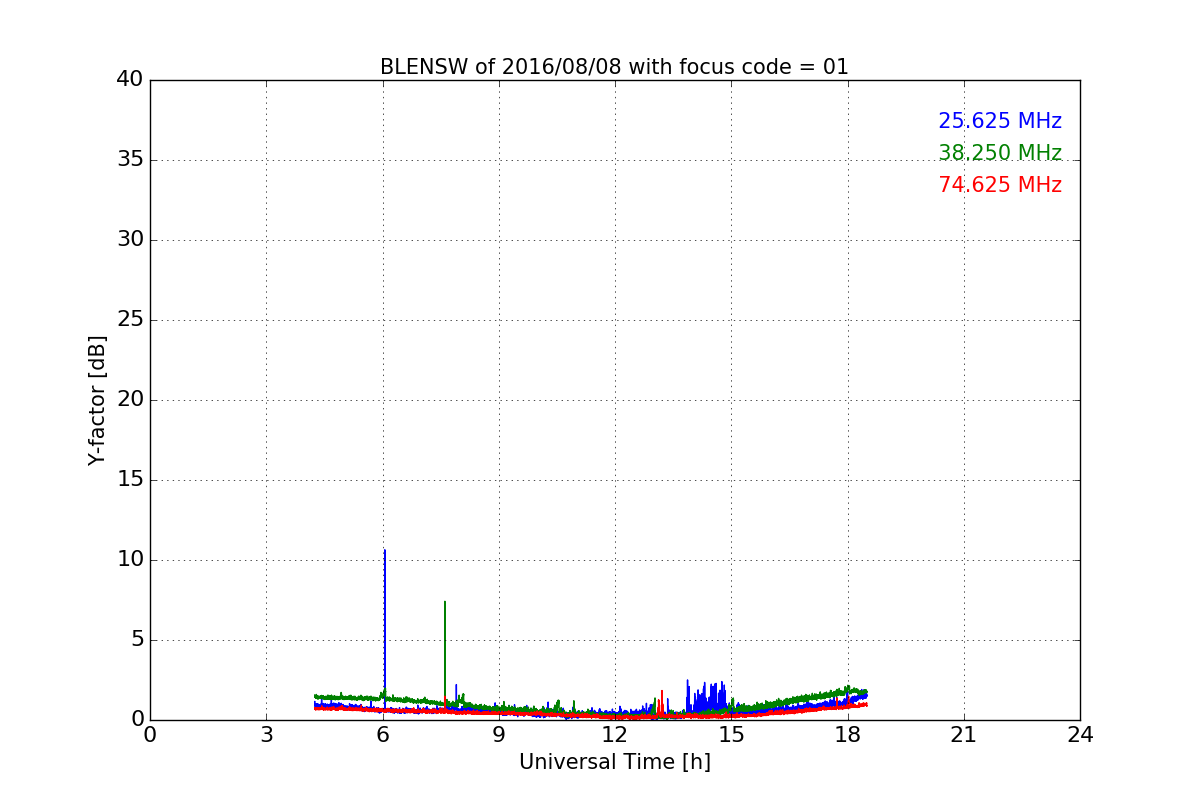This screenshot has width=1200, height=800.
Task: Click the x-axis tick label 21
Action: [x=964, y=734]
